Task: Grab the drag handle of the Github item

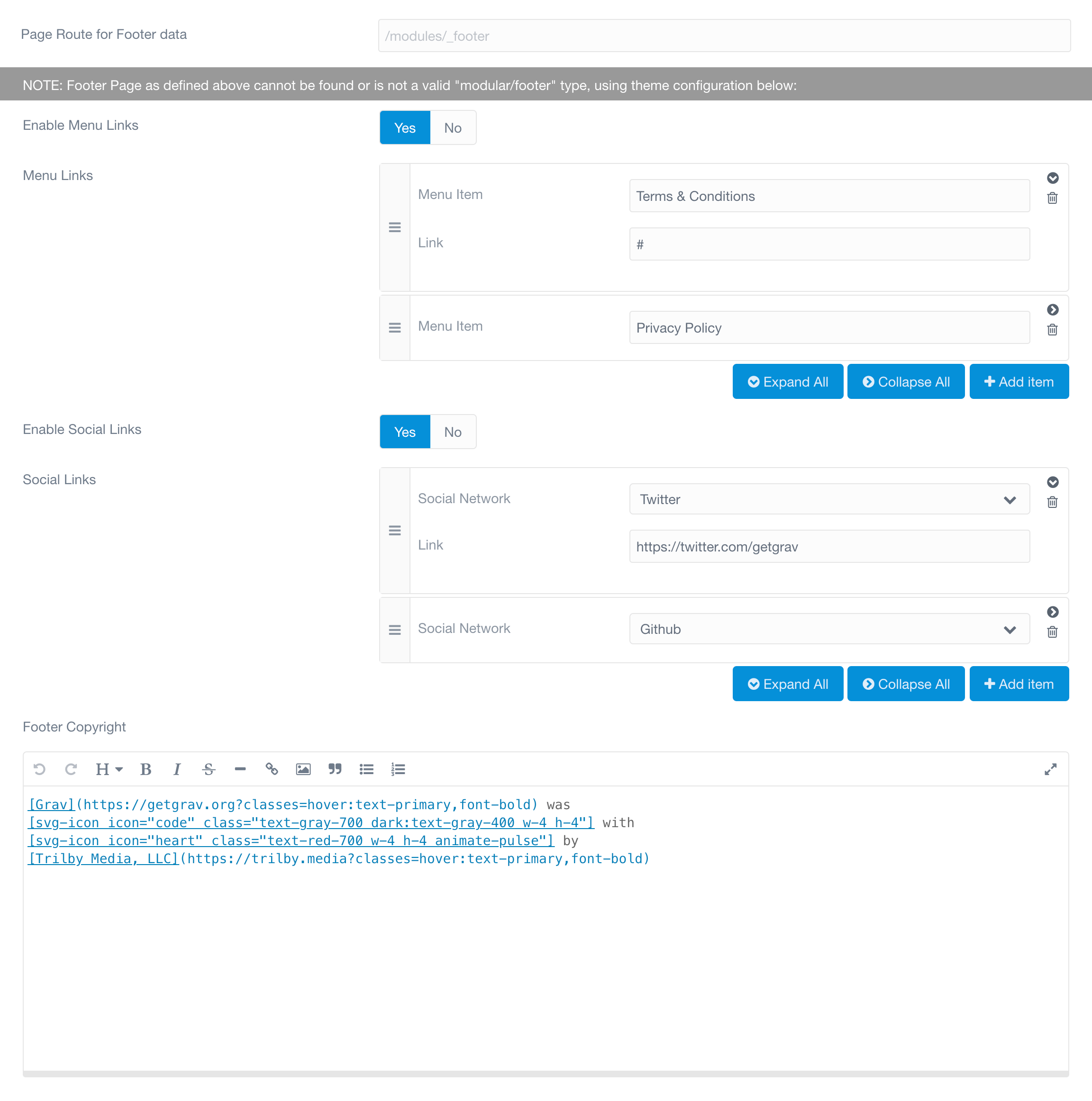Action: click(395, 630)
